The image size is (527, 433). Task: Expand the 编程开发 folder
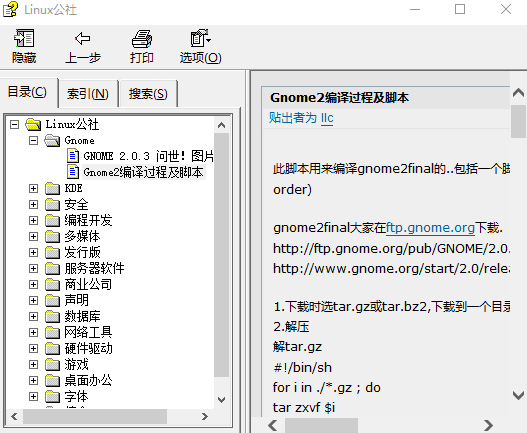tap(33, 221)
